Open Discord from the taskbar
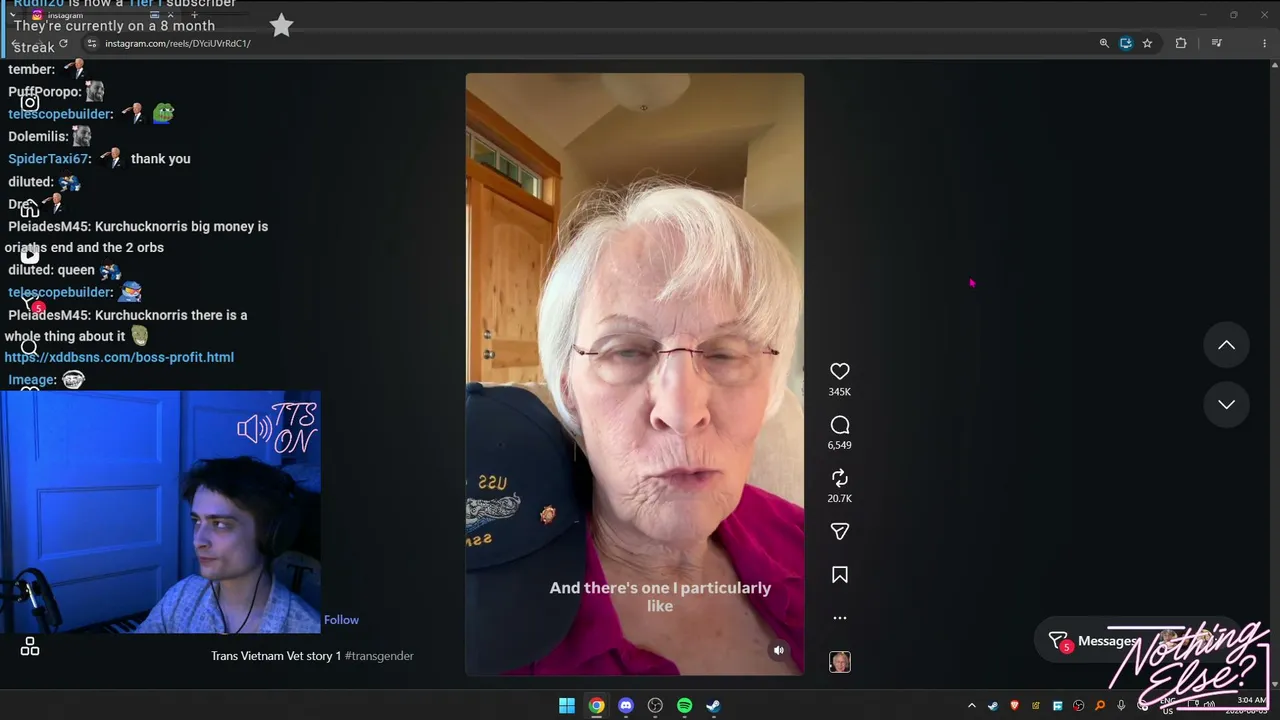 (x=626, y=706)
